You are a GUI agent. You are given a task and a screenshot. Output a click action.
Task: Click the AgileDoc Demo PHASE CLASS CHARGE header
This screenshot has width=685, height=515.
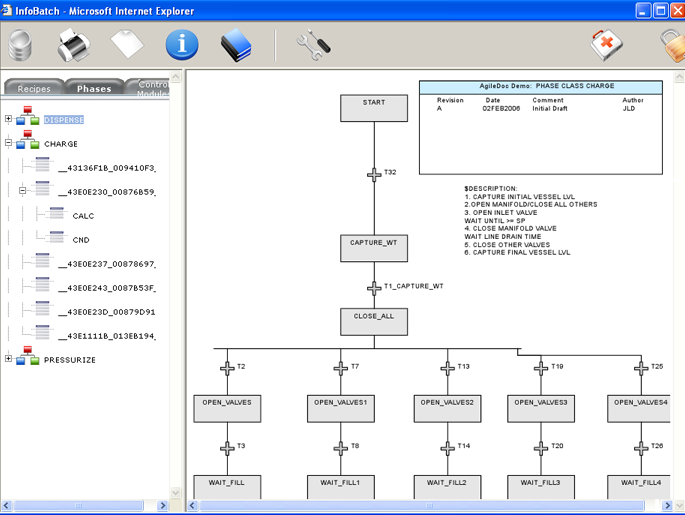coord(541,87)
